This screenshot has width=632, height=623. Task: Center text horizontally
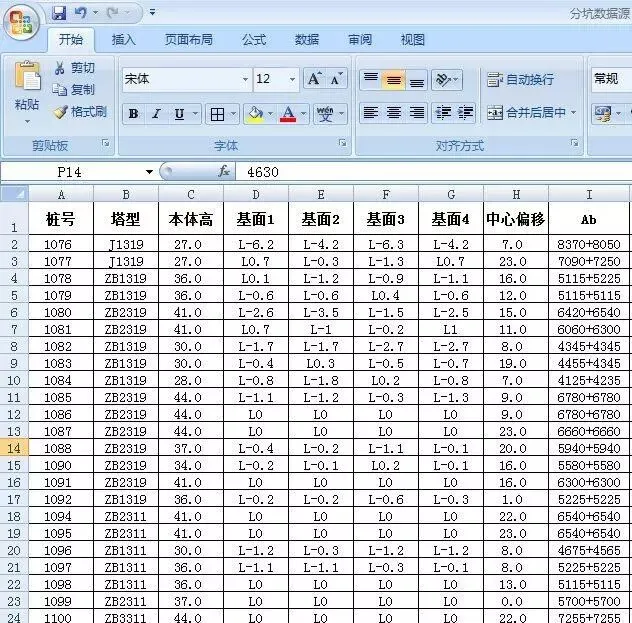point(394,112)
